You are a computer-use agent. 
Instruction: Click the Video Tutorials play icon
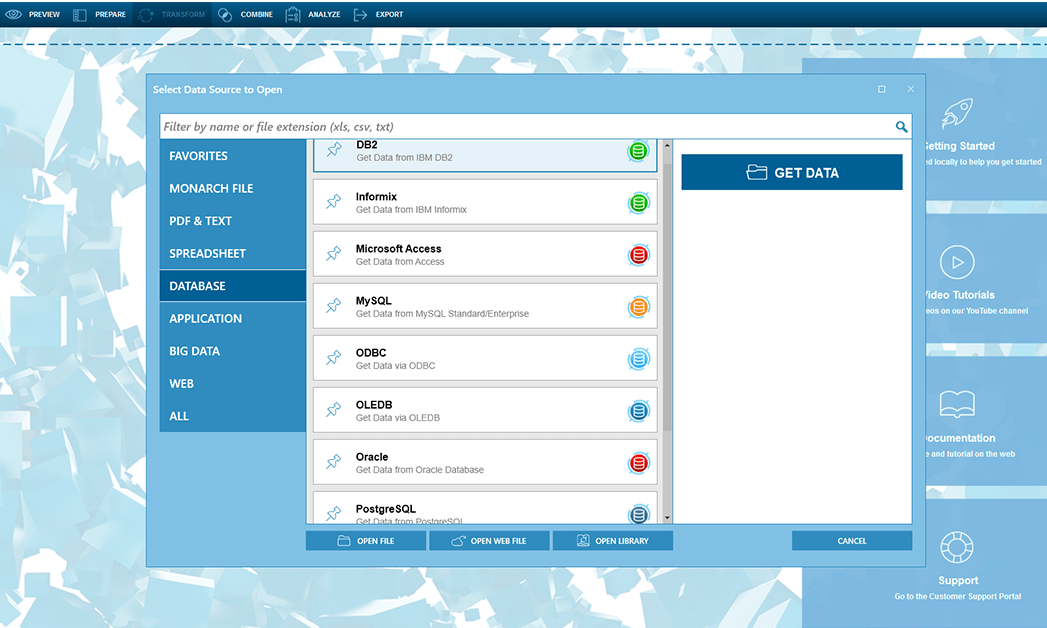coord(957,262)
